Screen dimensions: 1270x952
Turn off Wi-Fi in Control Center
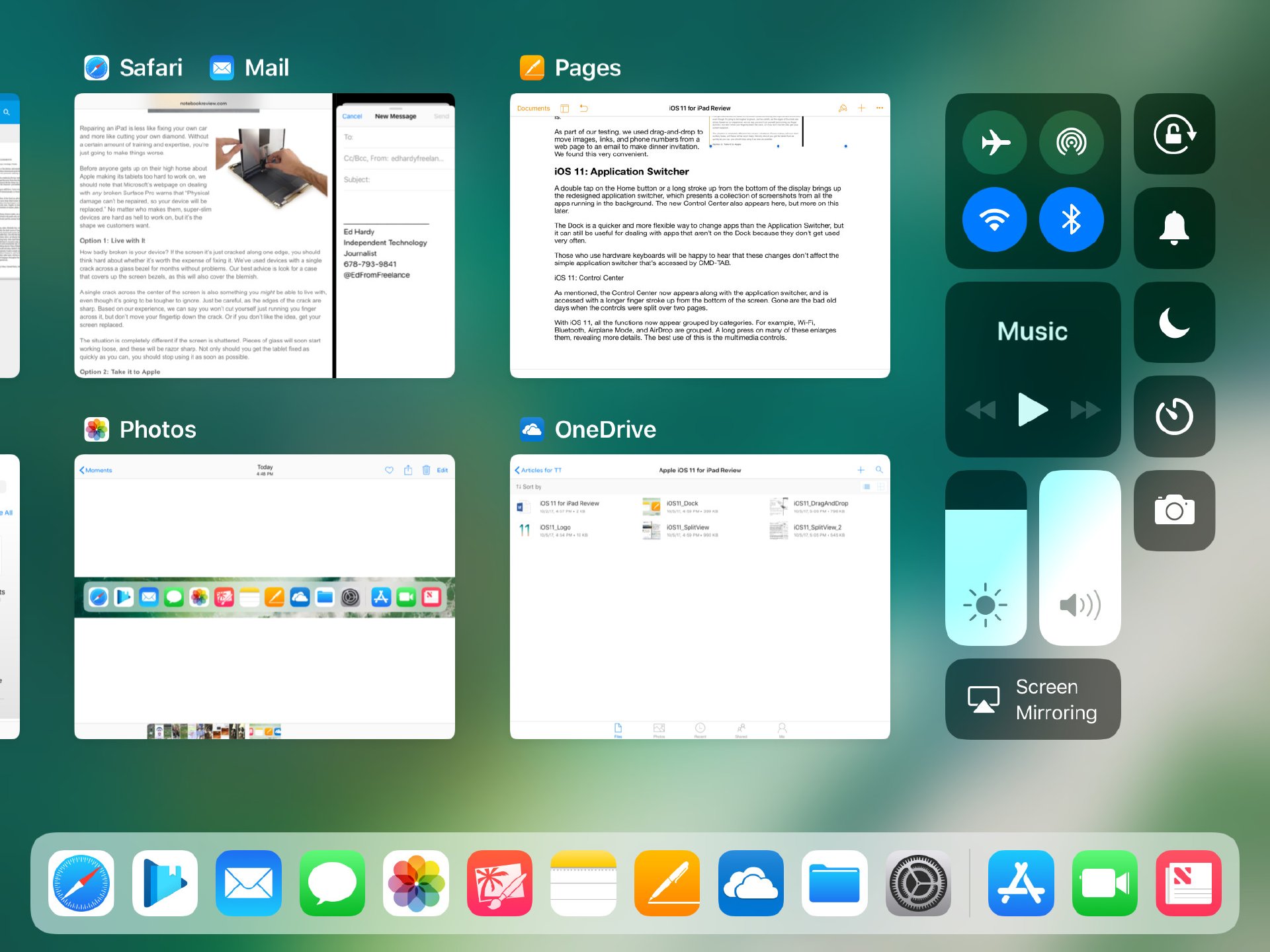[995, 219]
